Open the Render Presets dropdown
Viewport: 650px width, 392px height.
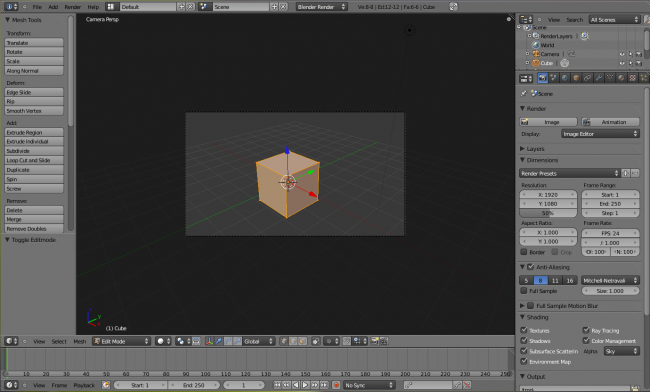(570, 173)
